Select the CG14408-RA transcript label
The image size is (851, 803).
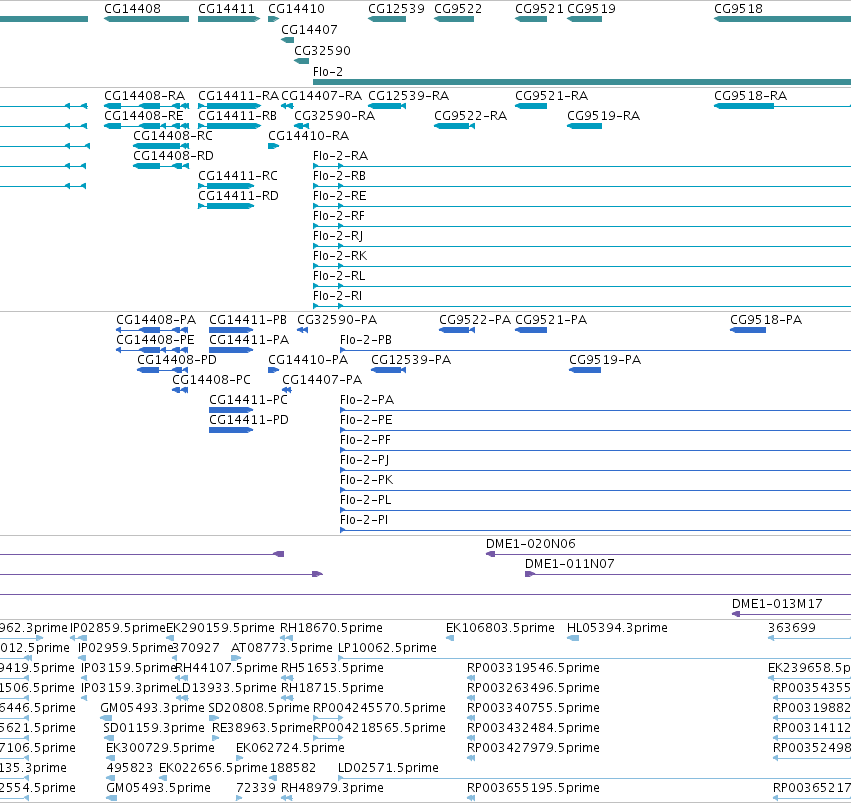tap(144, 96)
